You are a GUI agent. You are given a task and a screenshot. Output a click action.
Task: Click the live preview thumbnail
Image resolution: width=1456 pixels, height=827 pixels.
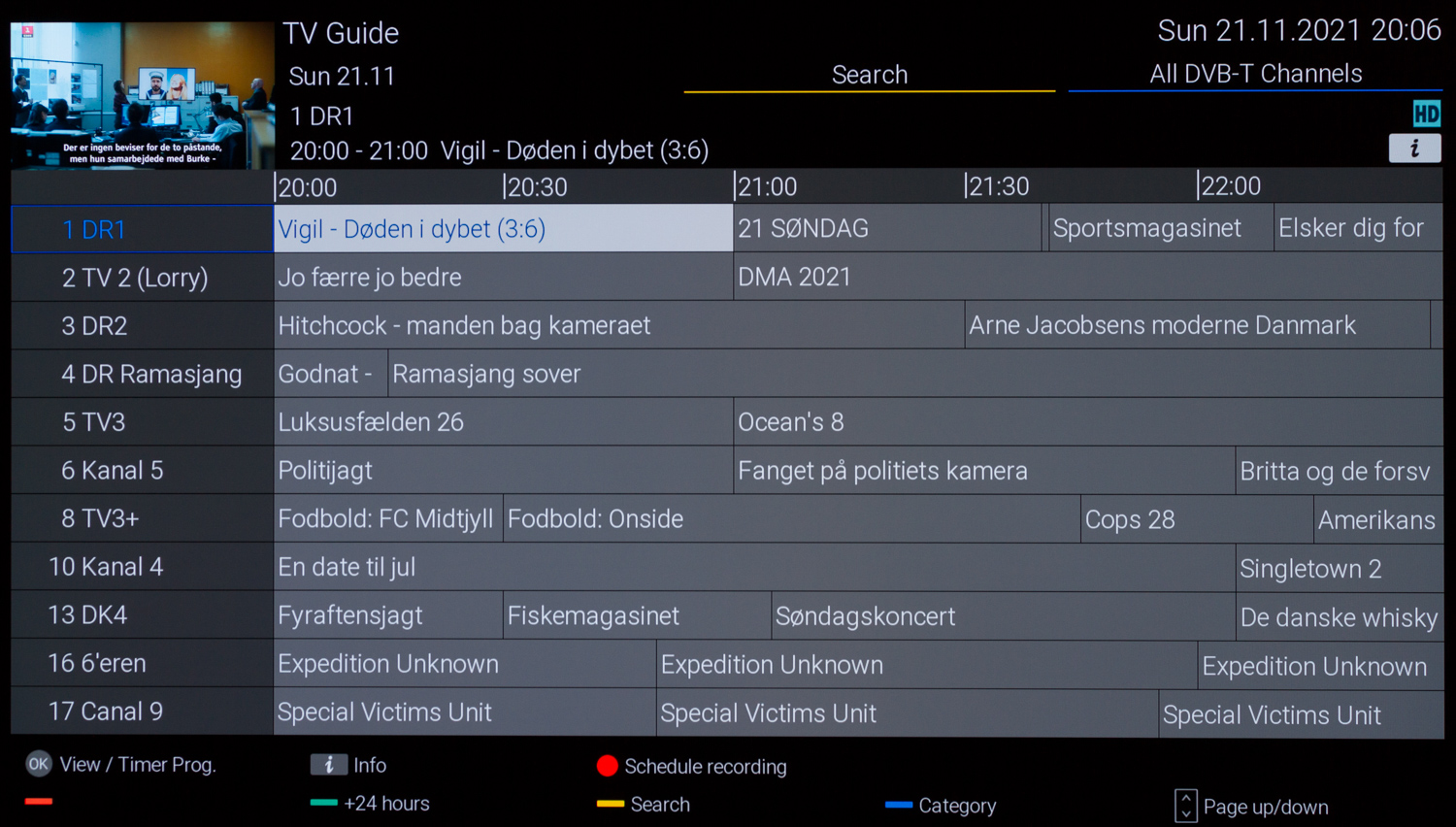pos(143,95)
